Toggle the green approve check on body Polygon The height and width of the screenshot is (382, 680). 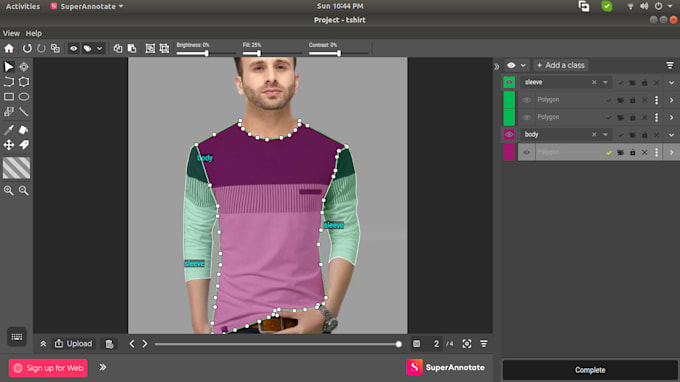tap(609, 153)
